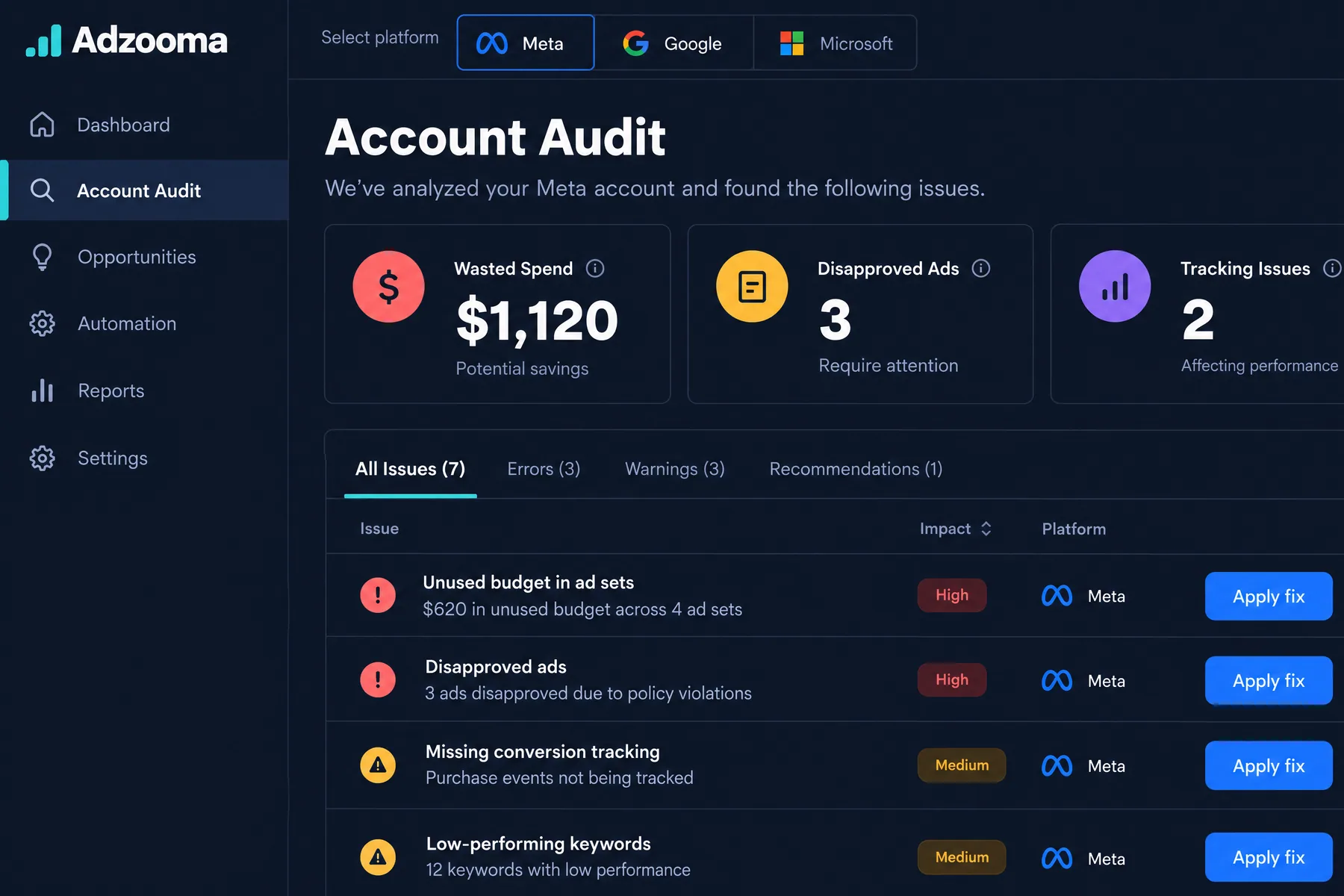Click error icon for Disapproved ads row
Image resolution: width=1344 pixels, height=896 pixels.
click(378, 679)
